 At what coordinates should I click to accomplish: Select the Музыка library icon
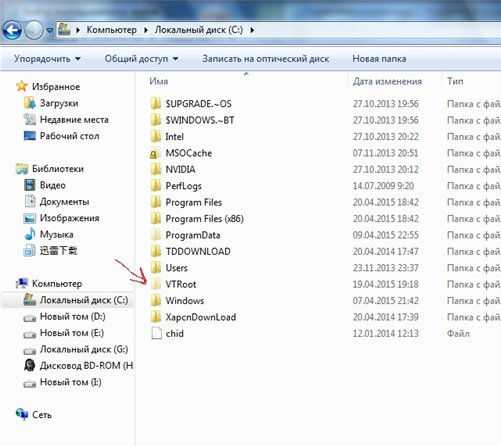coord(30,234)
